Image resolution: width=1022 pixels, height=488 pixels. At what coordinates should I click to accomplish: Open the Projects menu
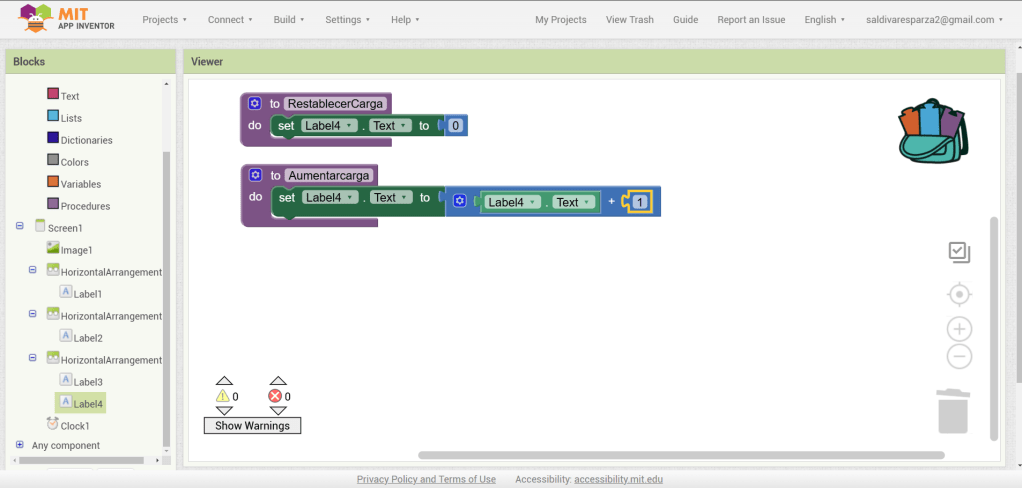tap(165, 20)
